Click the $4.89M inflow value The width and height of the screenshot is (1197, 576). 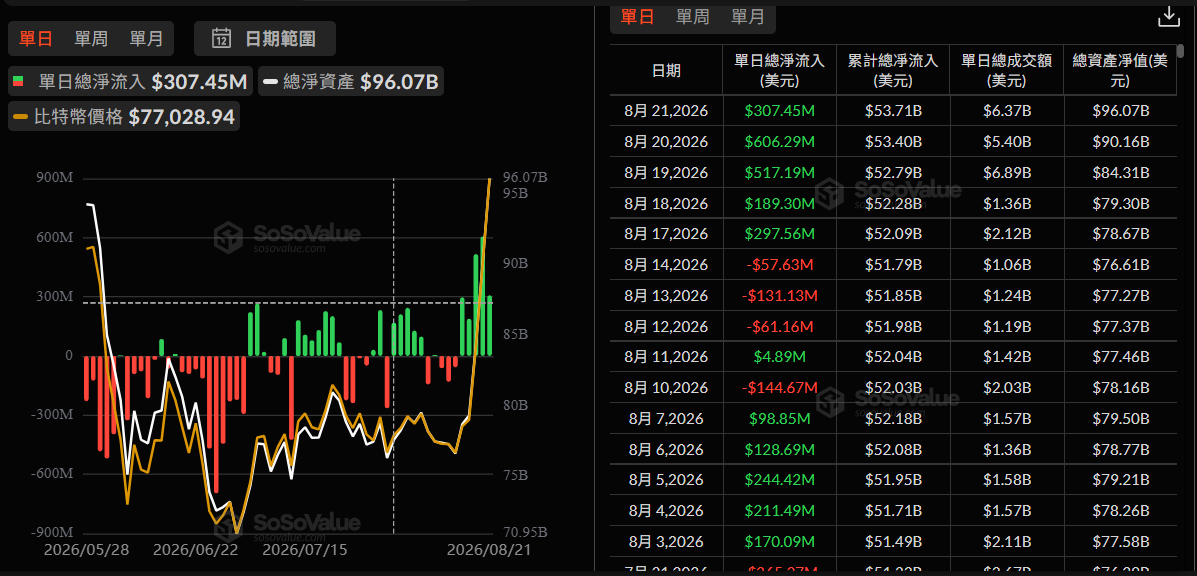779,357
